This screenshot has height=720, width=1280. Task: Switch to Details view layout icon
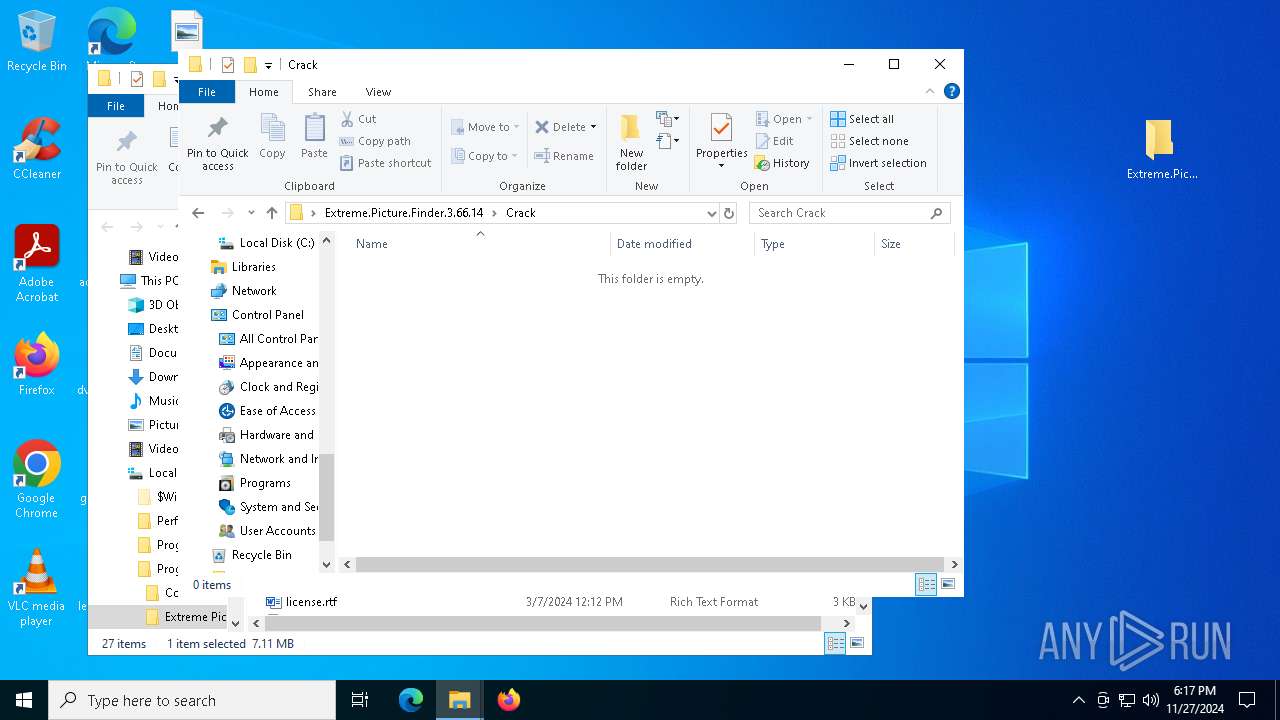(926, 584)
